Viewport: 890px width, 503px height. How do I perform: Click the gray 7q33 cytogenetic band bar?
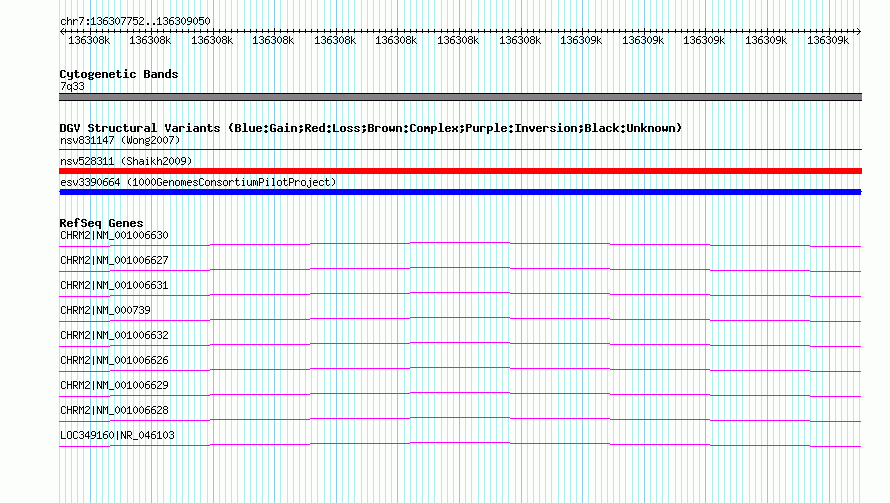(460, 97)
